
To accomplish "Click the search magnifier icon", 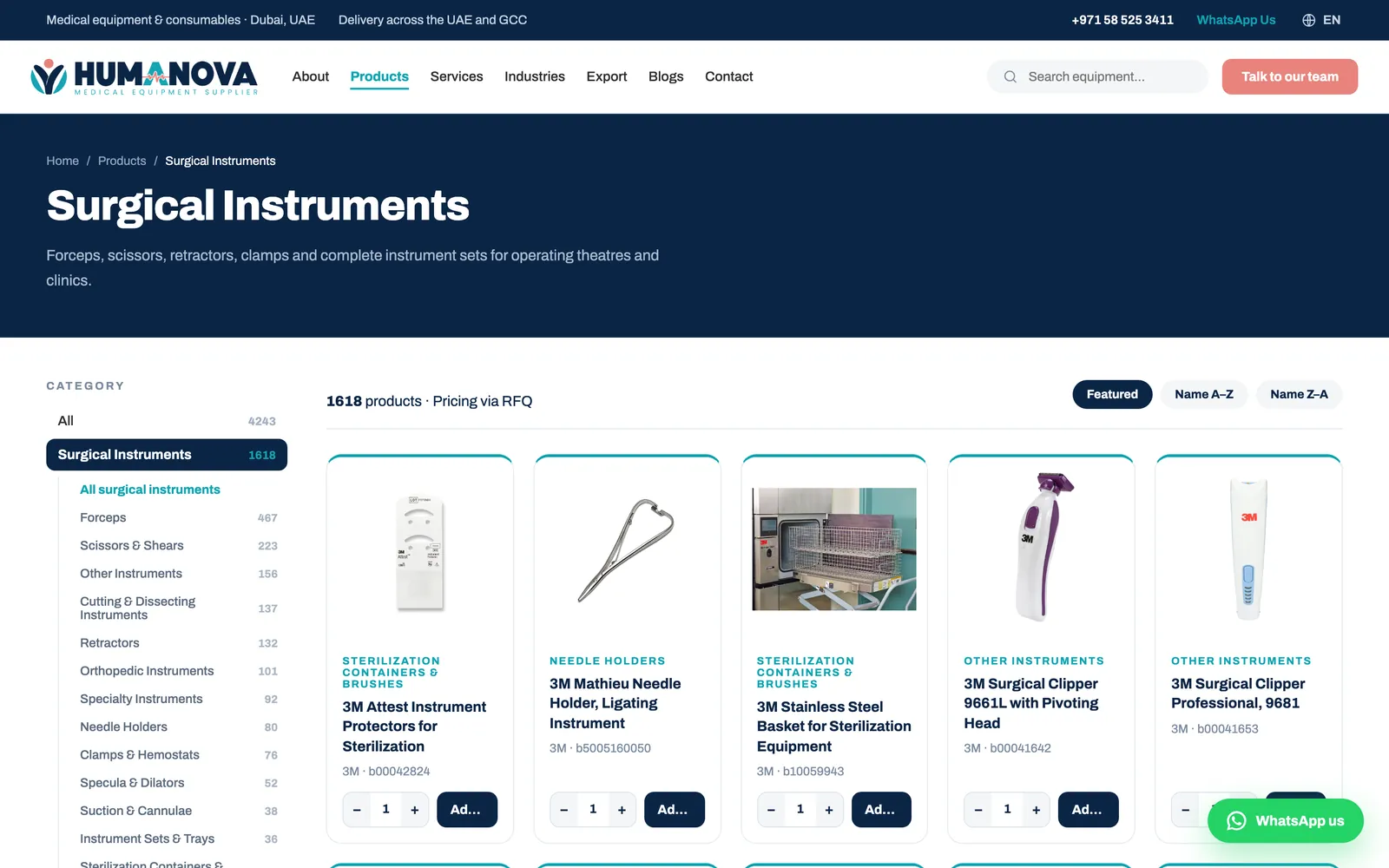I will click(x=1010, y=76).
